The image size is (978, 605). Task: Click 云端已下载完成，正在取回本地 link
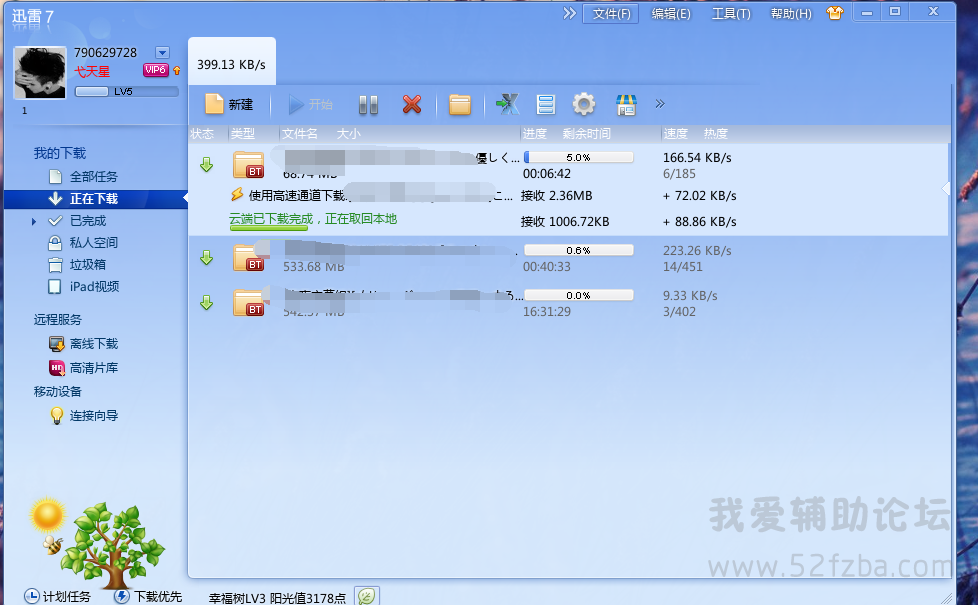tap(313, 219)
